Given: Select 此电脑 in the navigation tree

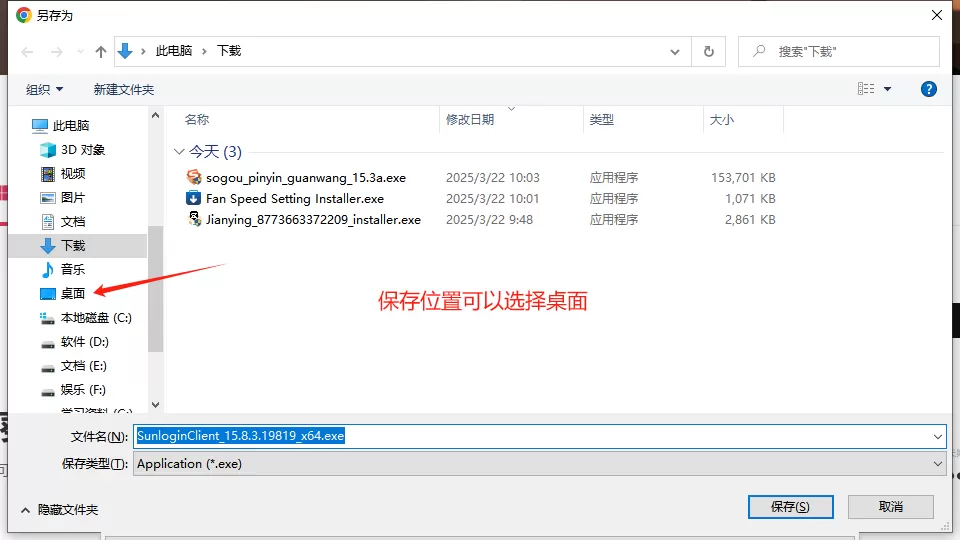Looking at the screenshot, I should click(70, 126).
